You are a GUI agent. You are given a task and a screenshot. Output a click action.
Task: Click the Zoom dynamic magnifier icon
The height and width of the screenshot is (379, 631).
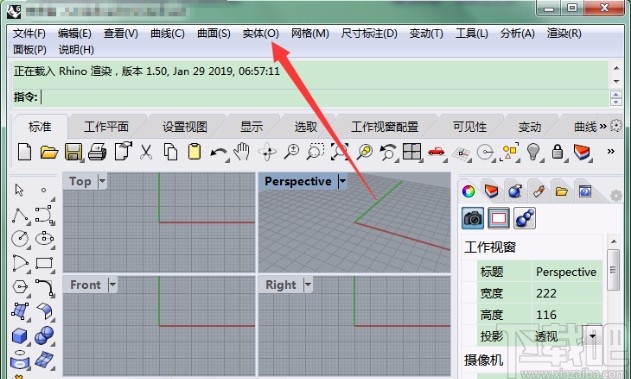click(x=291, y=152)
